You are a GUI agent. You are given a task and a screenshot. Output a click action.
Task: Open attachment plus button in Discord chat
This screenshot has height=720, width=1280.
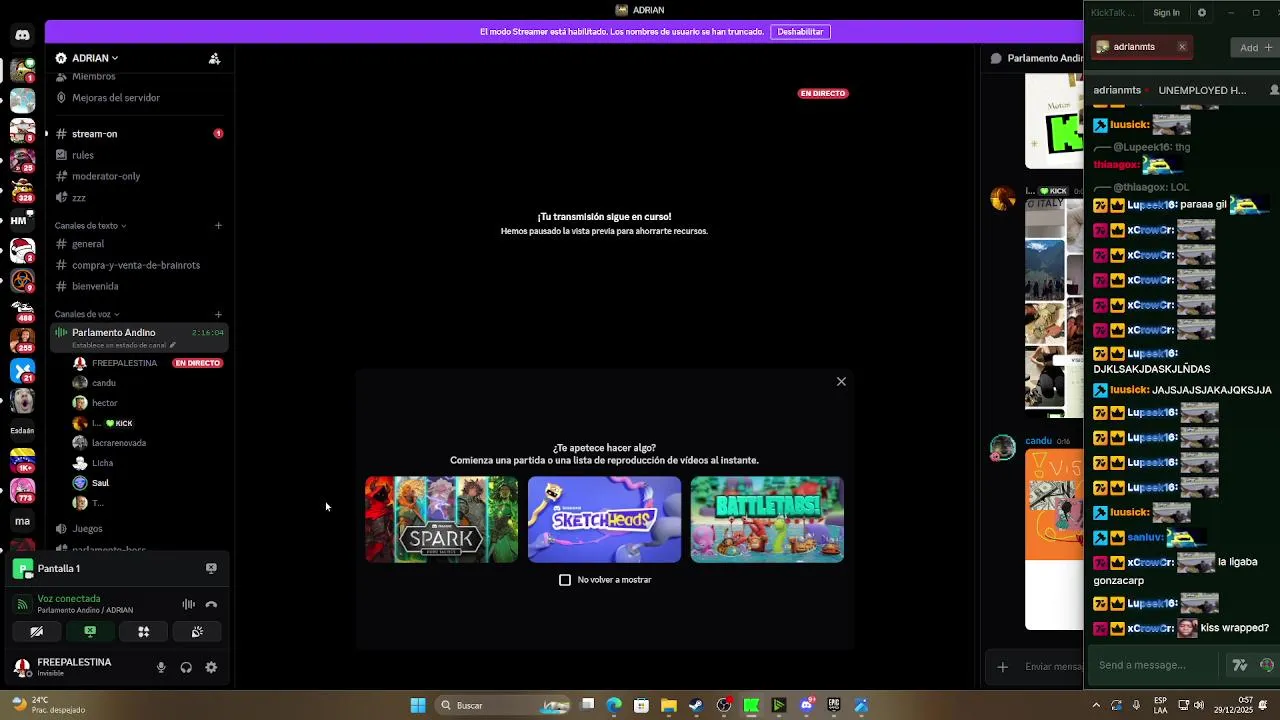pos(1002,667)
